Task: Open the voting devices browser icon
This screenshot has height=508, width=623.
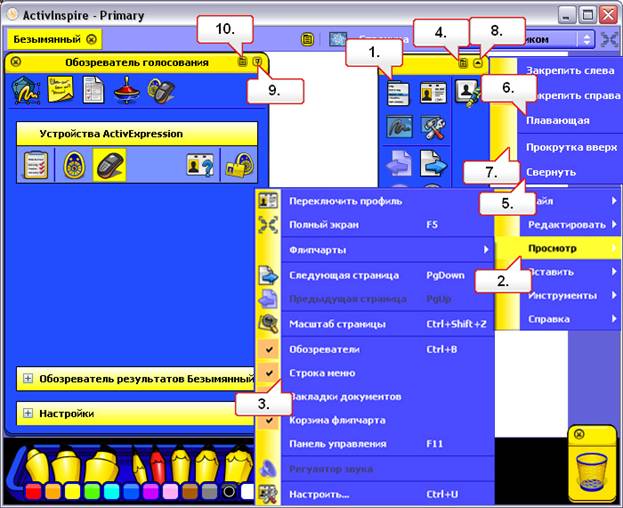Action: pyautogui.click(x=161, y=91)
